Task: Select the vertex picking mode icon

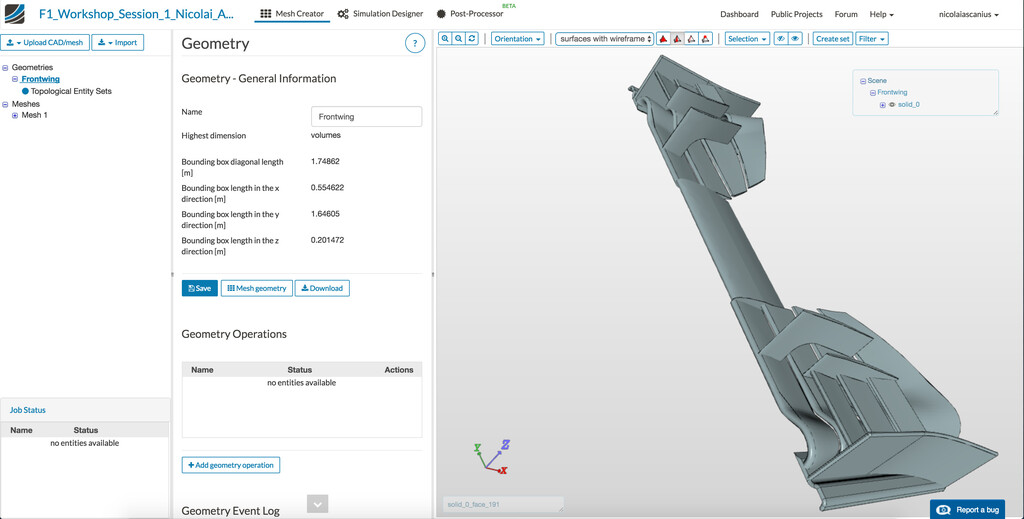Action: point(705,39)
